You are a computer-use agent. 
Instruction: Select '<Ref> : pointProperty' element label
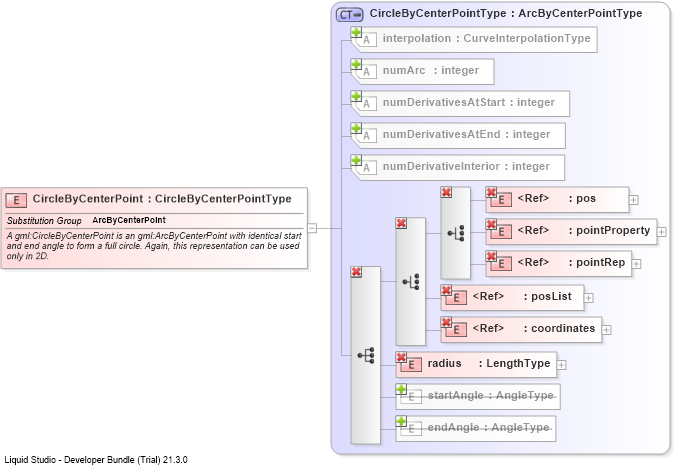click(584, 230)
